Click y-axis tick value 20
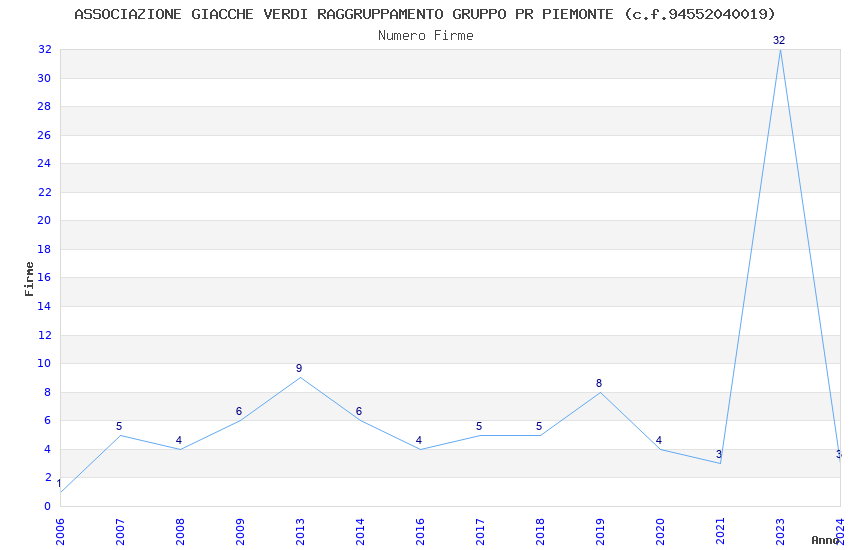 pos(44,220)
